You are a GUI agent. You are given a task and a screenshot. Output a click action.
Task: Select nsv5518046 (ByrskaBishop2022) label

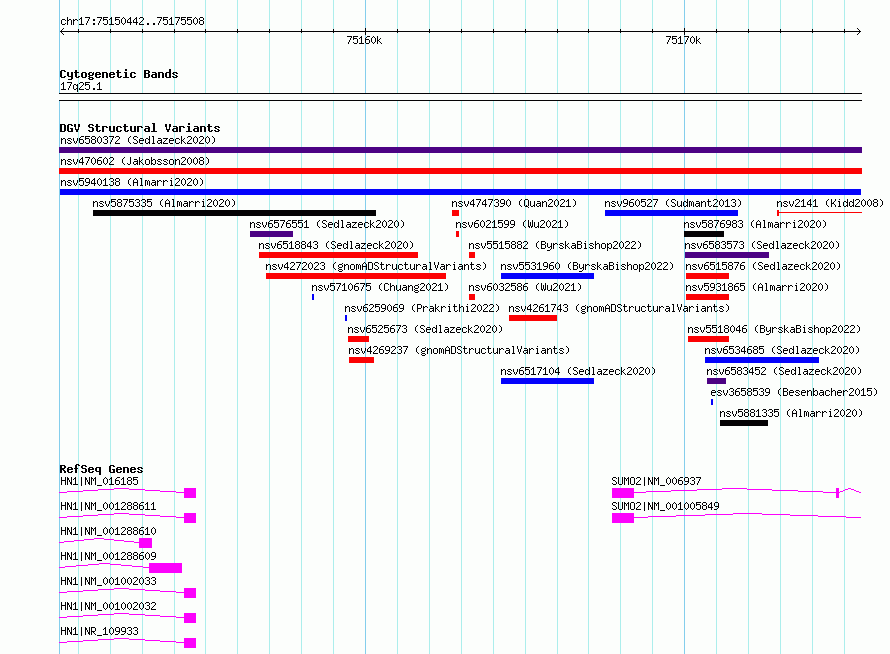pos(774,329)
